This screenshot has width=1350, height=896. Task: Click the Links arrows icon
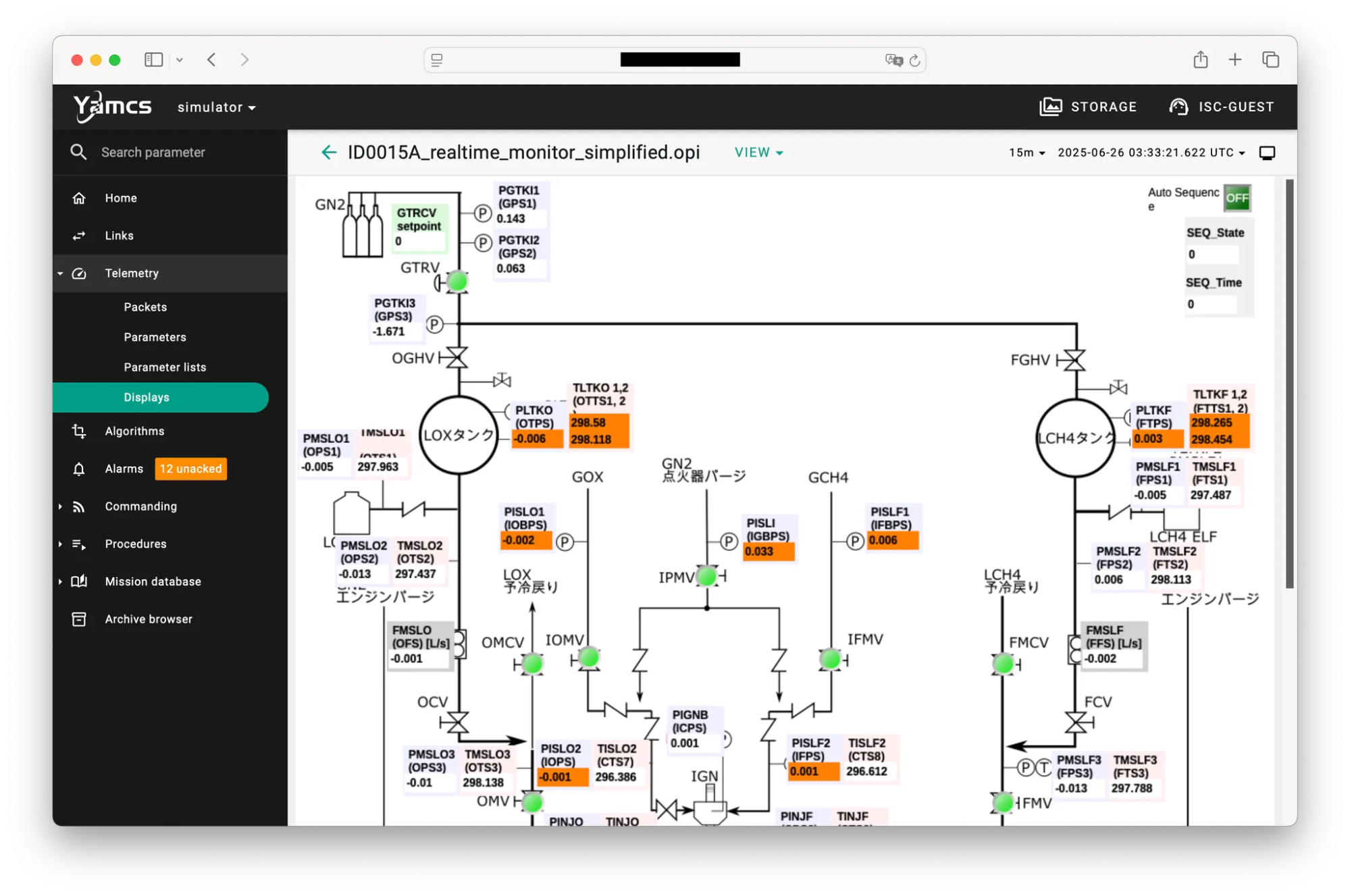79,236
